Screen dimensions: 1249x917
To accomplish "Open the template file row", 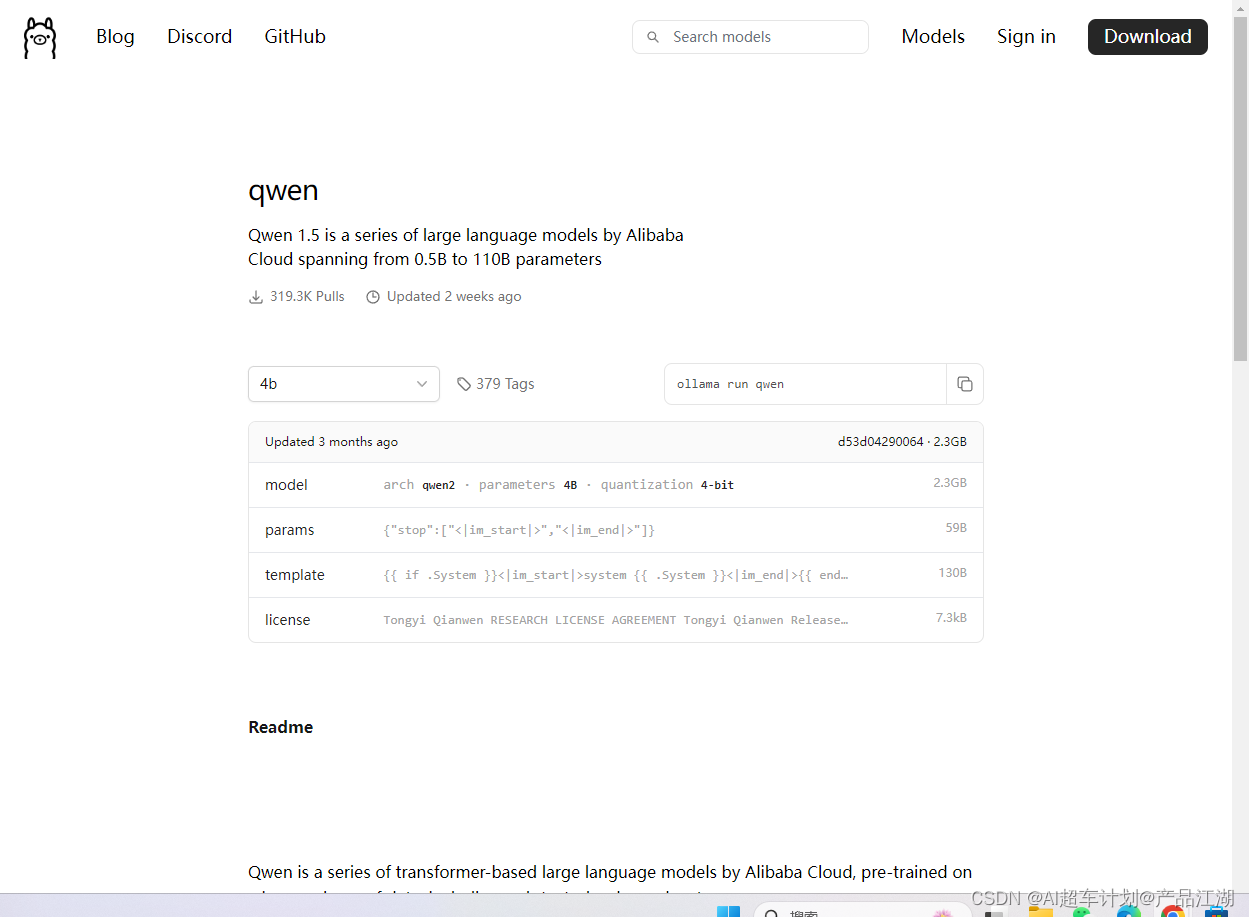I will click(616, 575).
